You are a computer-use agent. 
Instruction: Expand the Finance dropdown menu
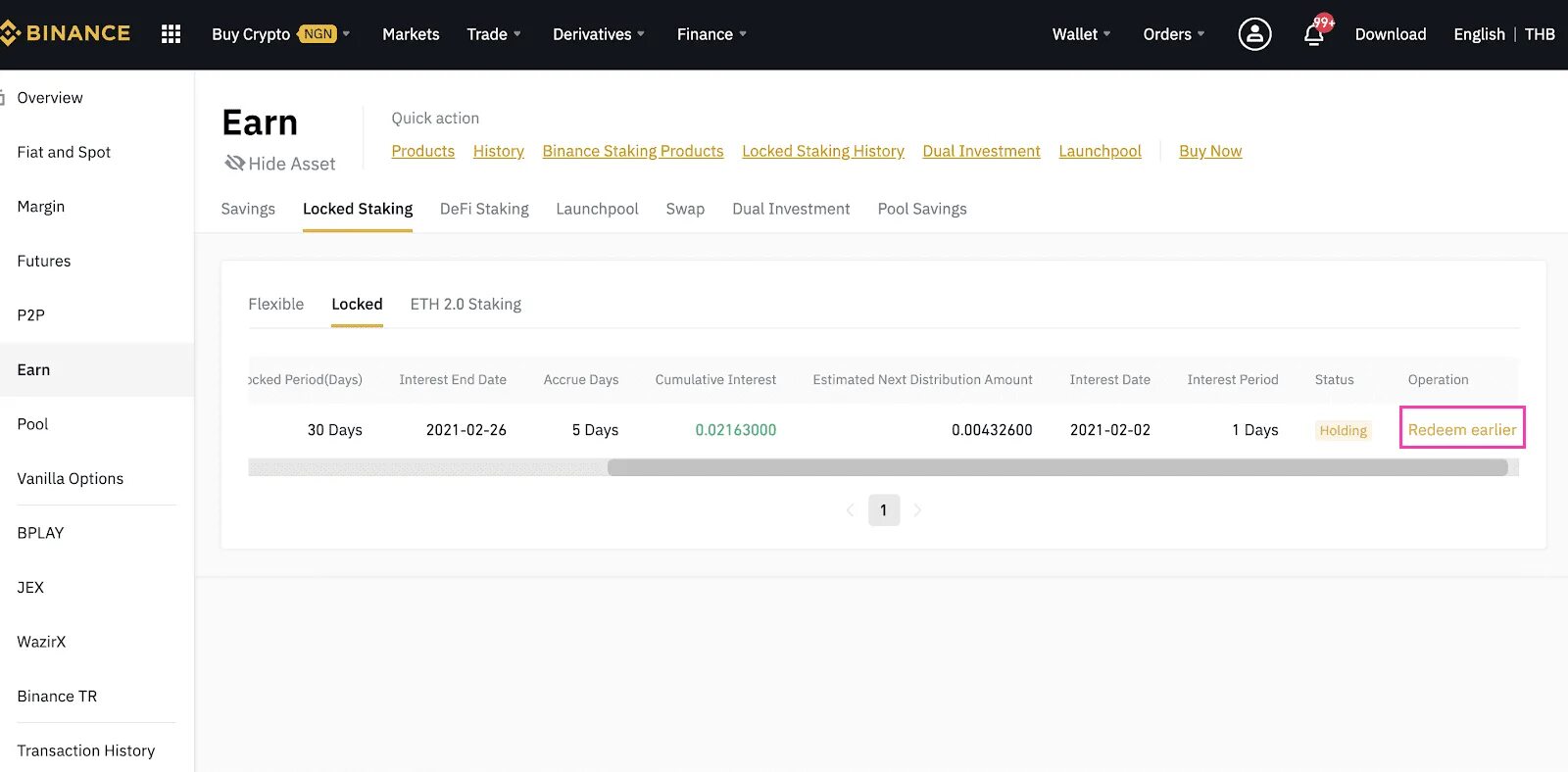coord(711,34)
